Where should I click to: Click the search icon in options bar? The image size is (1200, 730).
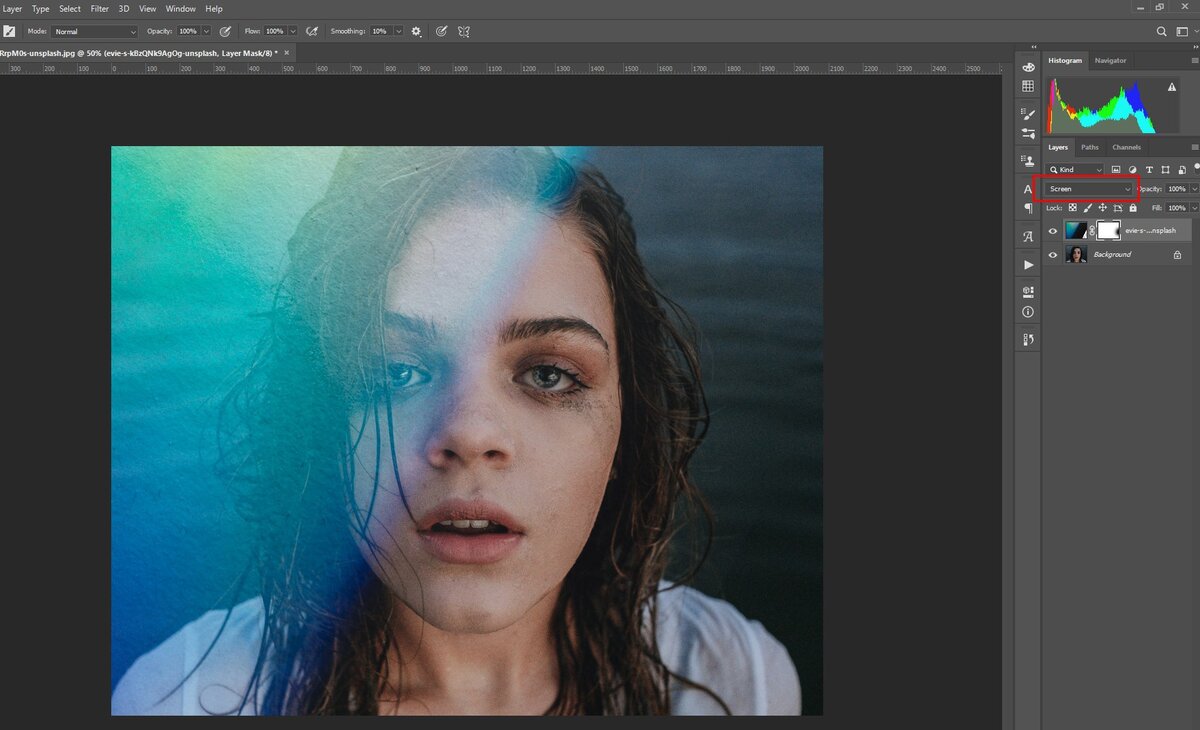(1161, 31)
